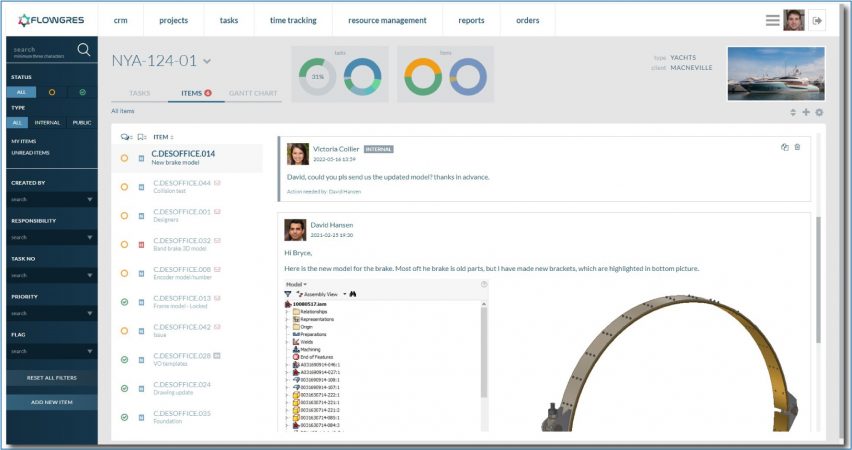Click the grey badge icon next to C.DESOFFICE.028
Image resolution: width=852 pixels, height=450 pixels.
coord(217,356)
